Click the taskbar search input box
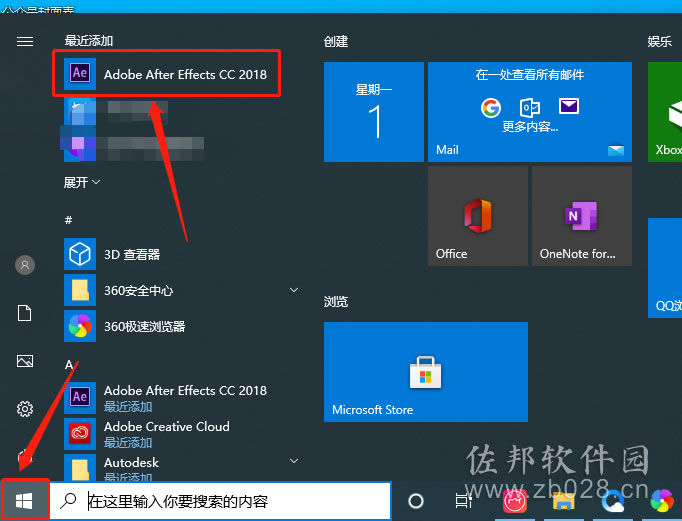This screenshot has height=521, width=682. coord(221,501)
